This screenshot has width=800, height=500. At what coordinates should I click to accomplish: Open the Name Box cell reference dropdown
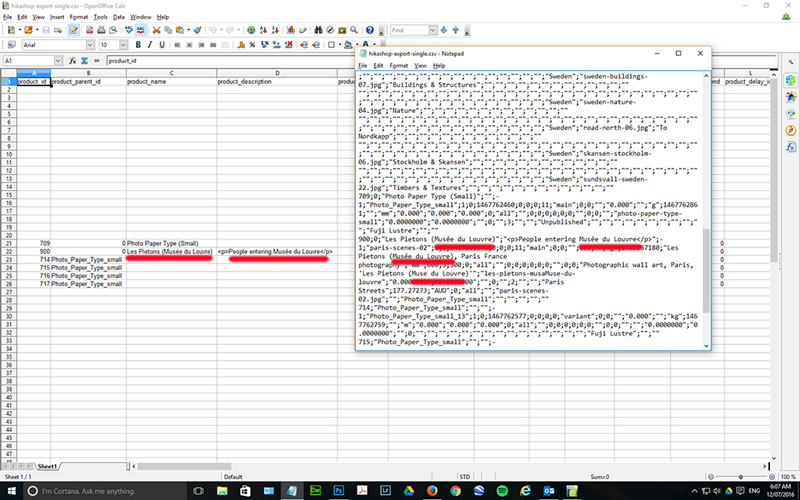[x=59, y=61]
